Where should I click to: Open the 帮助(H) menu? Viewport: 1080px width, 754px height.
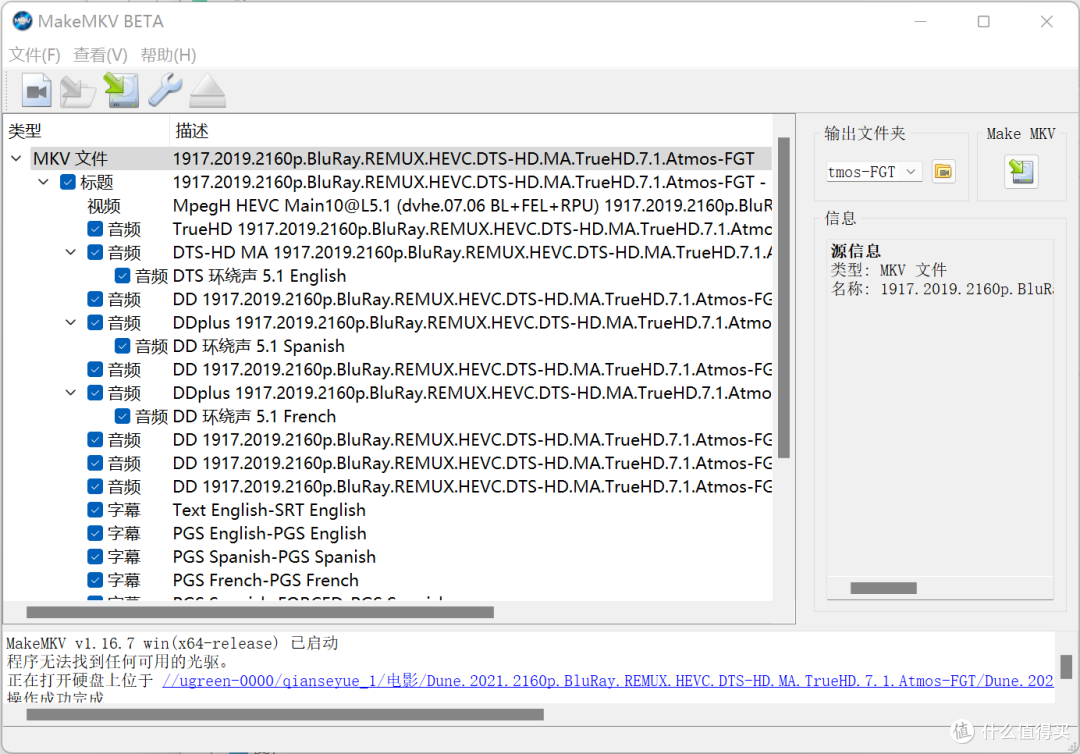[x=168, y=54]
